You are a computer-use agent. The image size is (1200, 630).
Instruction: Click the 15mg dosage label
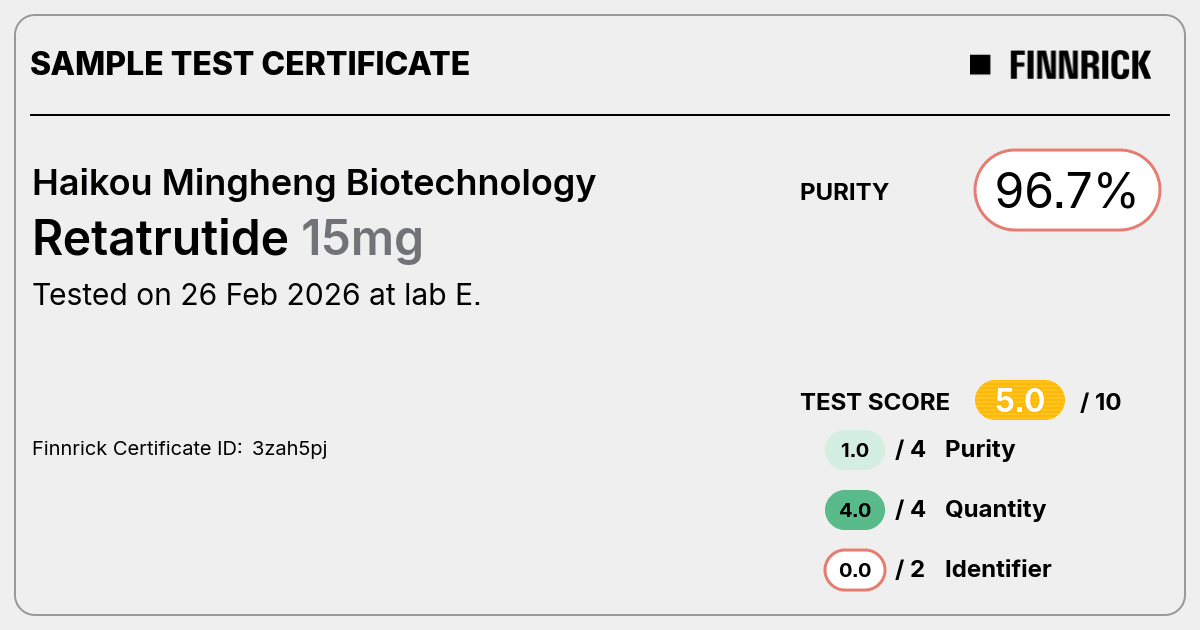pos(362,240)
